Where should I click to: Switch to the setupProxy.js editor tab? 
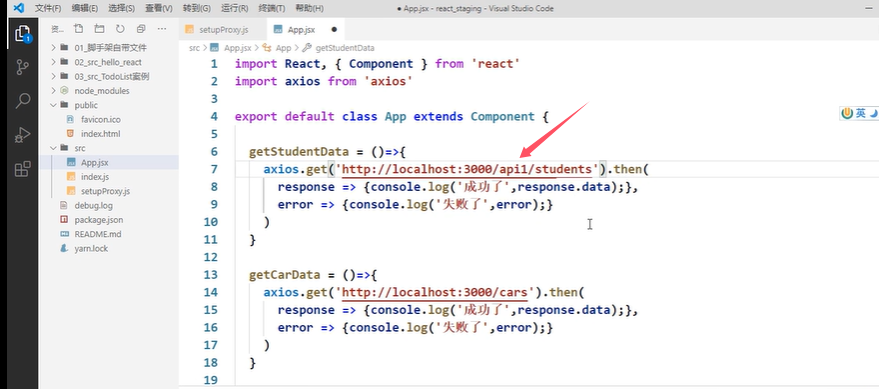[223, 29]
